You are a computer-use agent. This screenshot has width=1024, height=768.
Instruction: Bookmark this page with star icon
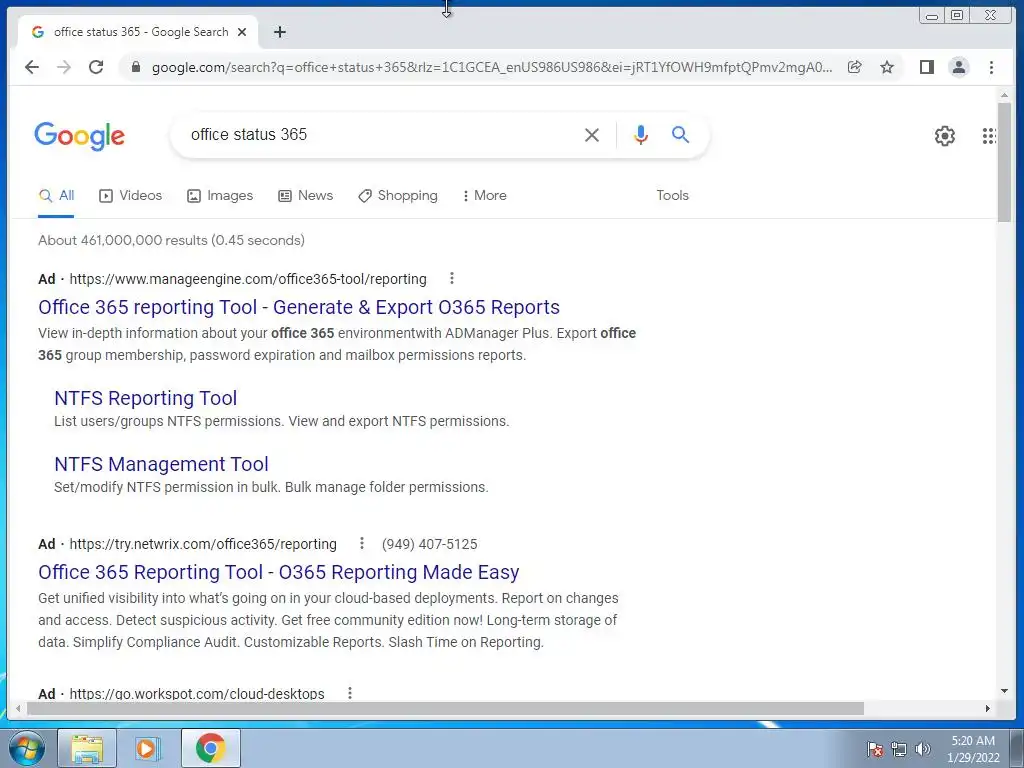[x=886, y=67]
